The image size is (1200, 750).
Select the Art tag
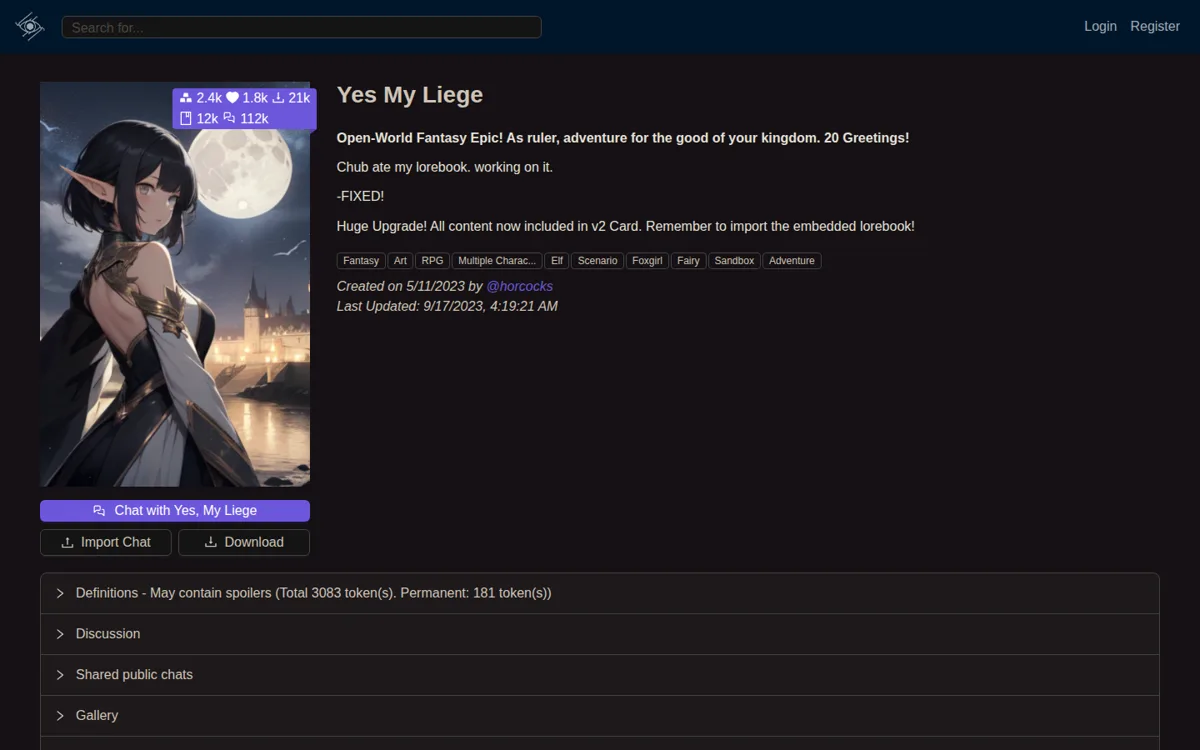(x=400, y=261)
